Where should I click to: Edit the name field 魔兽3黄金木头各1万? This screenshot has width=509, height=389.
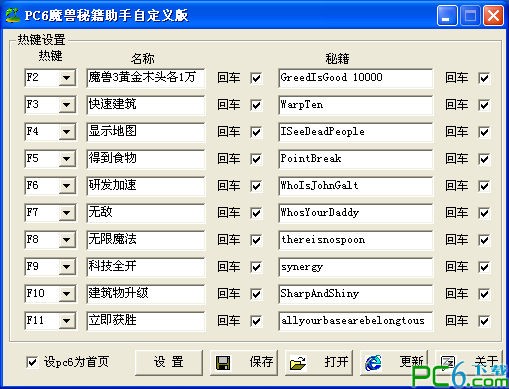(x=146, y=78)
